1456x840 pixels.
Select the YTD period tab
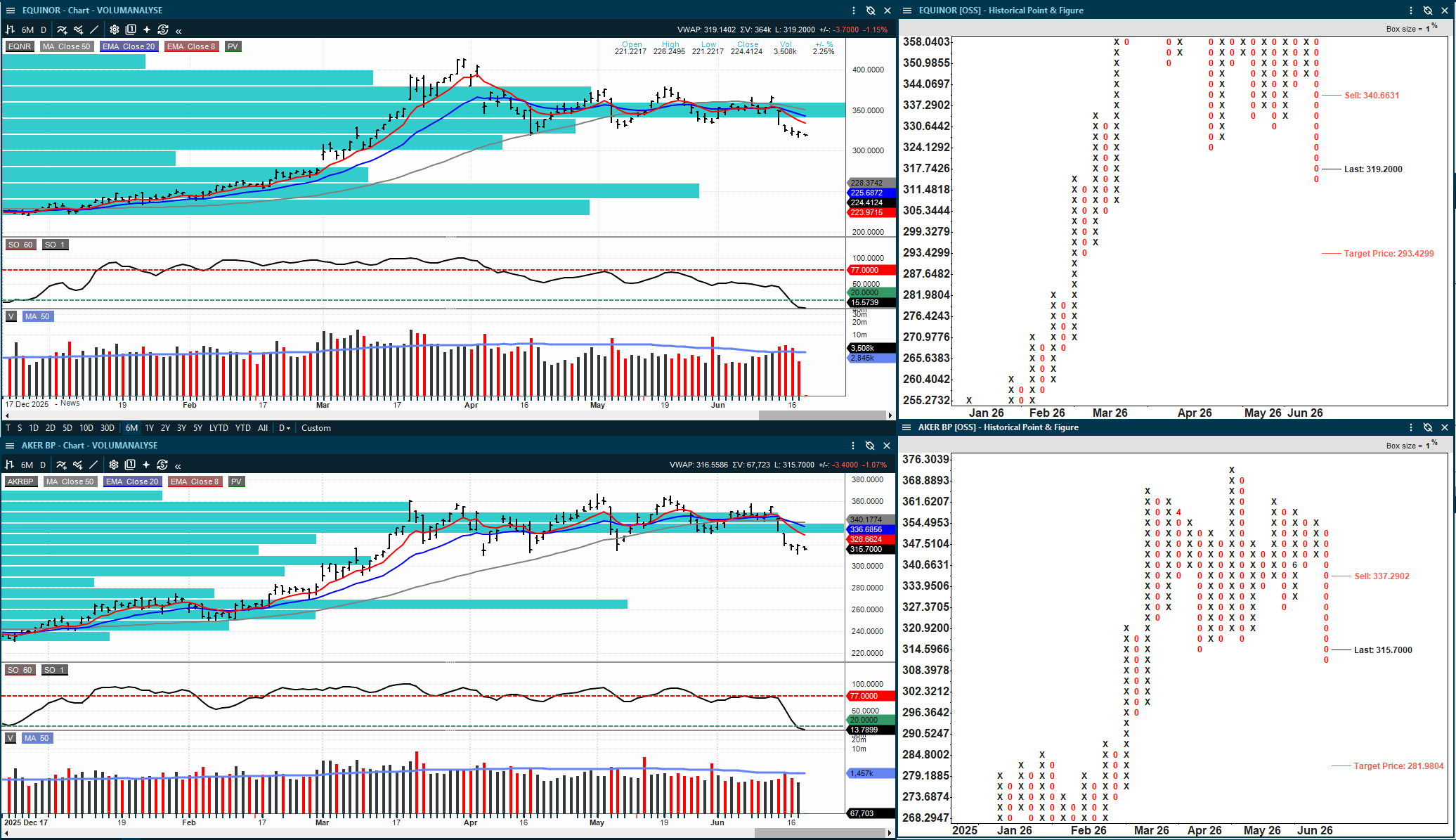coord(243,428)
